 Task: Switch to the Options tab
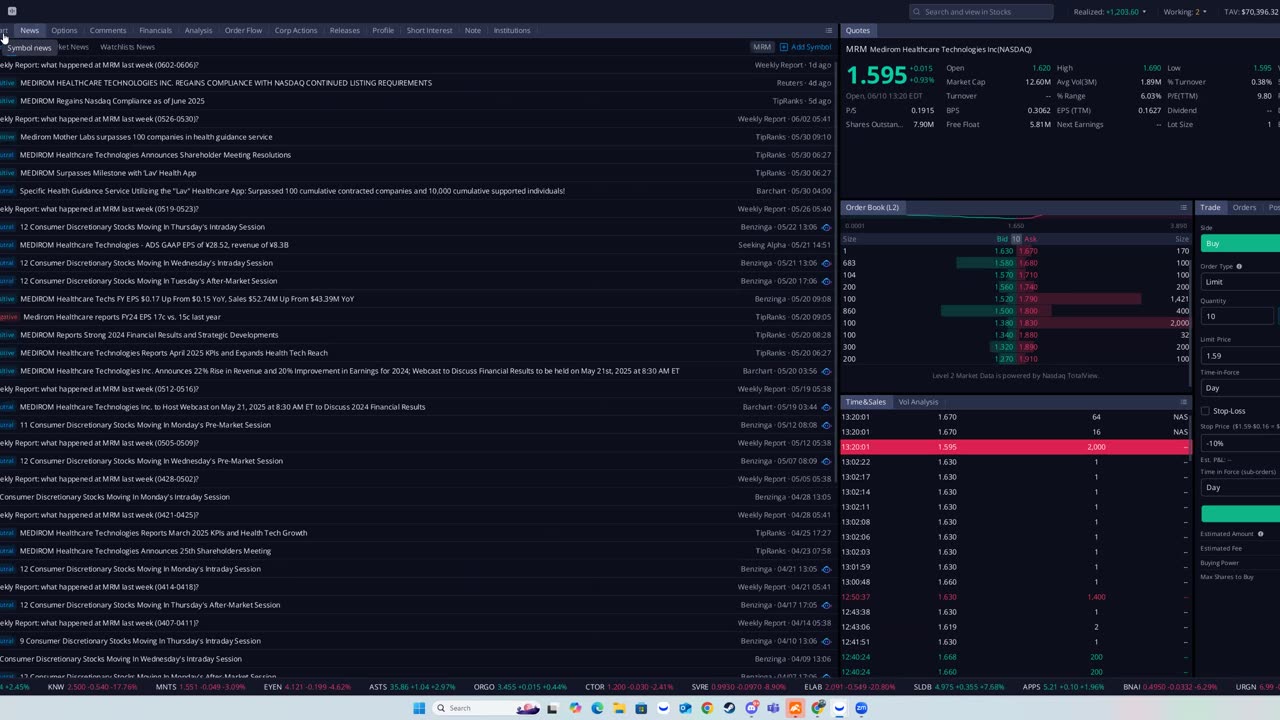click(64, 30)
